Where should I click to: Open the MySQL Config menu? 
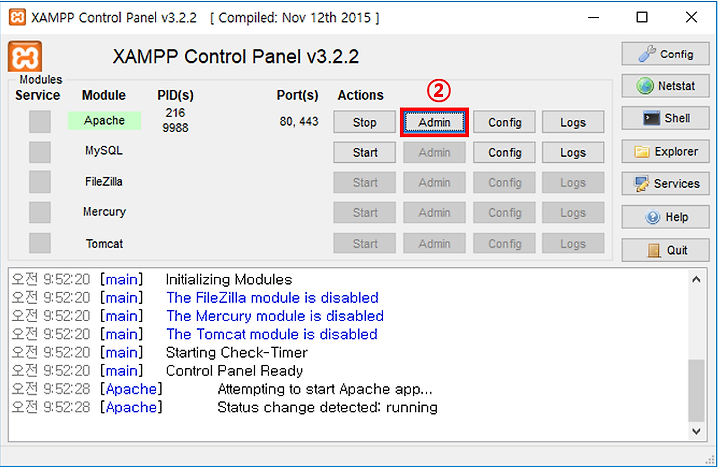coord(505,152)
